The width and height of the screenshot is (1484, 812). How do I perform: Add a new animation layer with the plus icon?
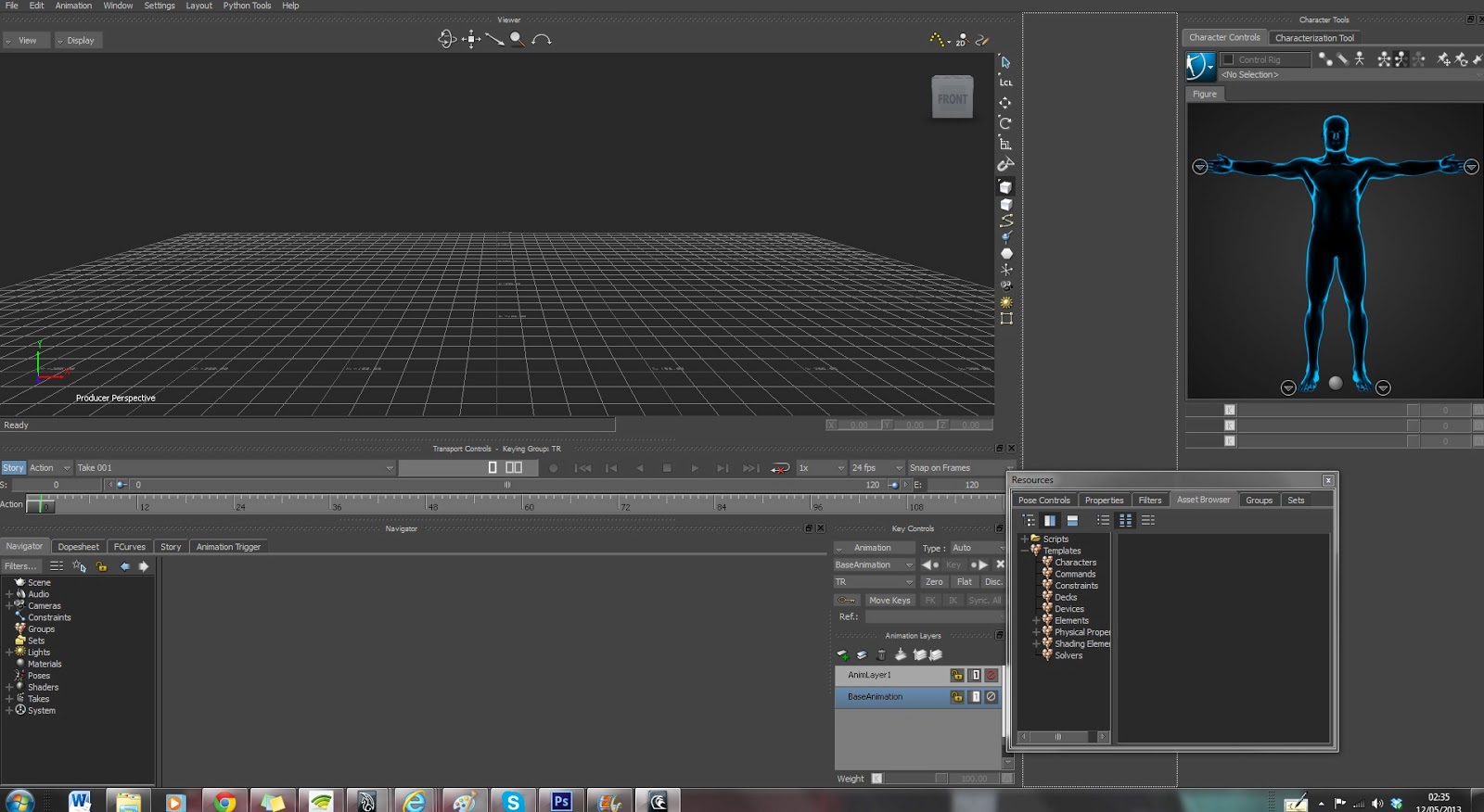842,654
